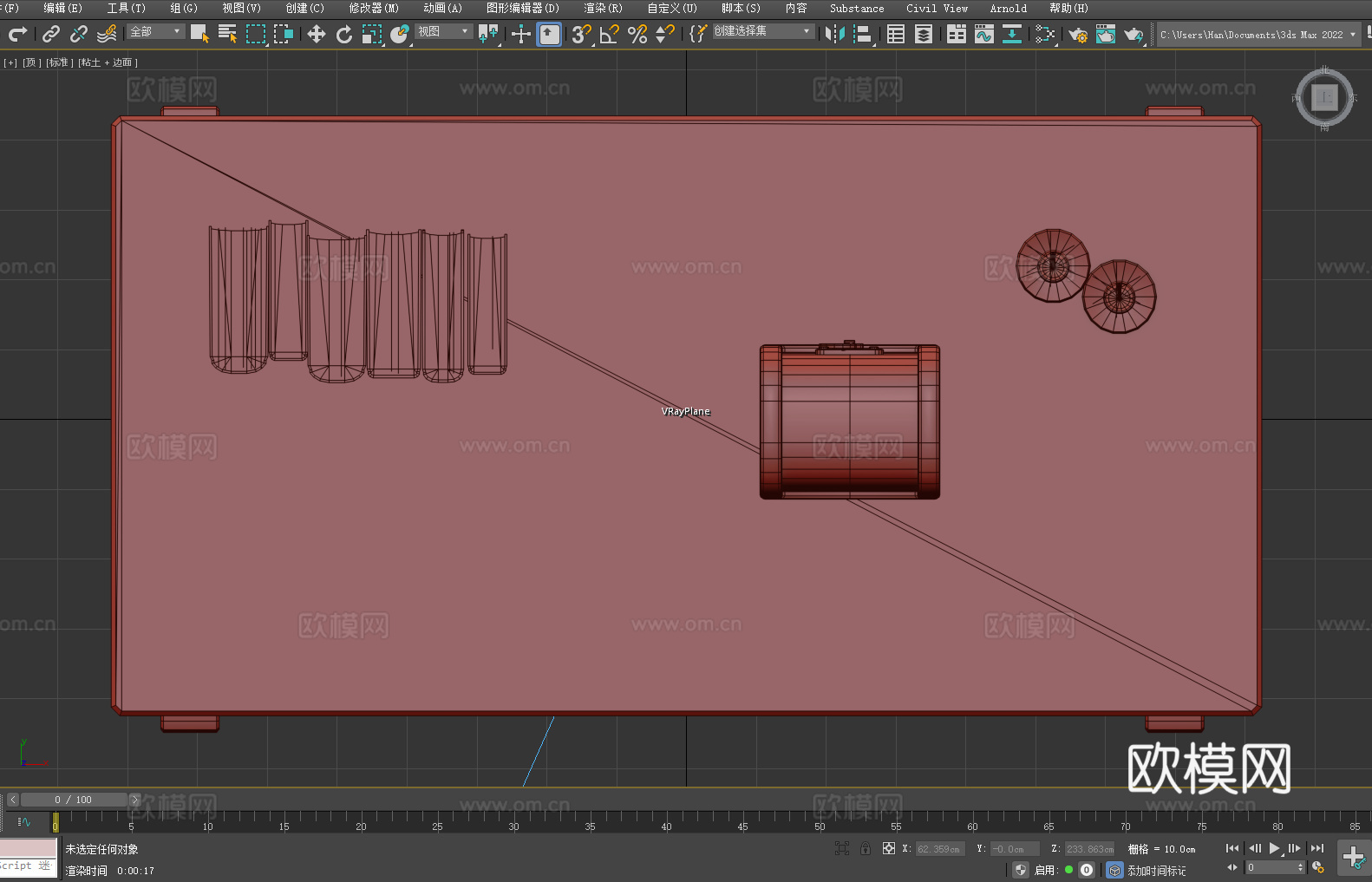Toggle Window/Crossing selection mode

tap(284, 34)
